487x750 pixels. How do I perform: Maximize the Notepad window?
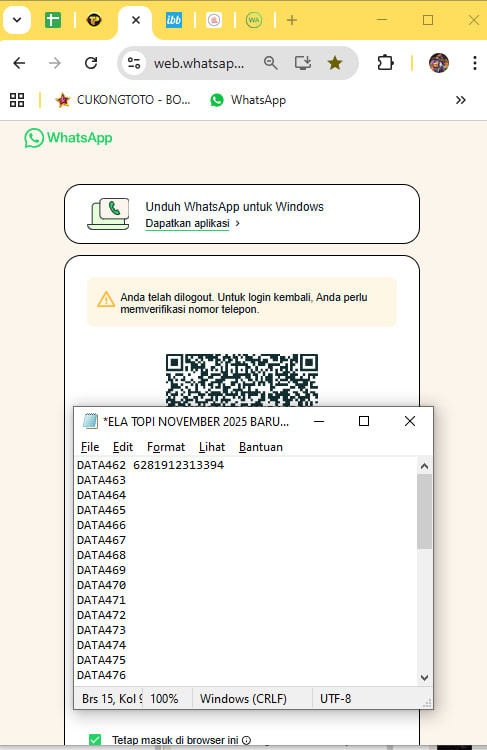tap(364, 421)
